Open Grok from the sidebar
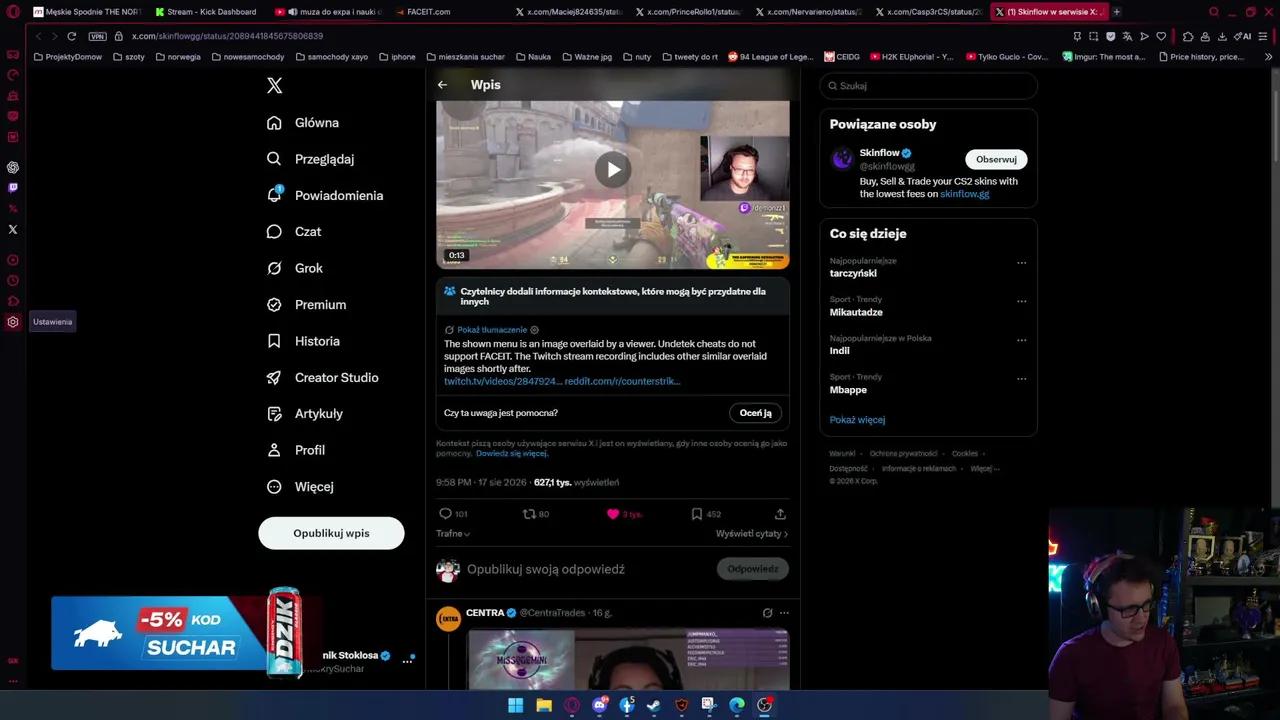1280x720 pixels. 295,268
